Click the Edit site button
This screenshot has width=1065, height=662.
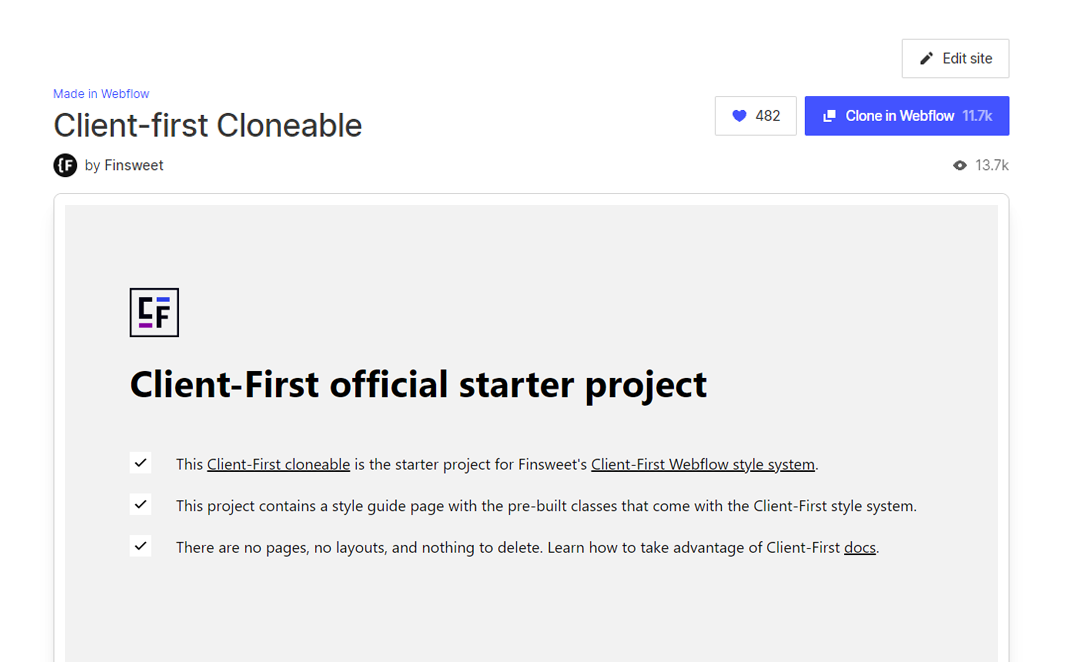956,58
